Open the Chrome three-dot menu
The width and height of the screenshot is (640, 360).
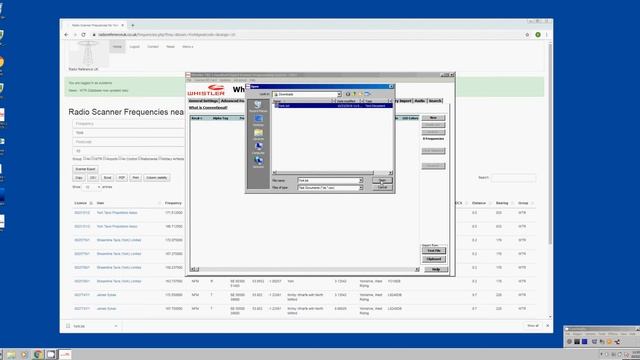547,35
